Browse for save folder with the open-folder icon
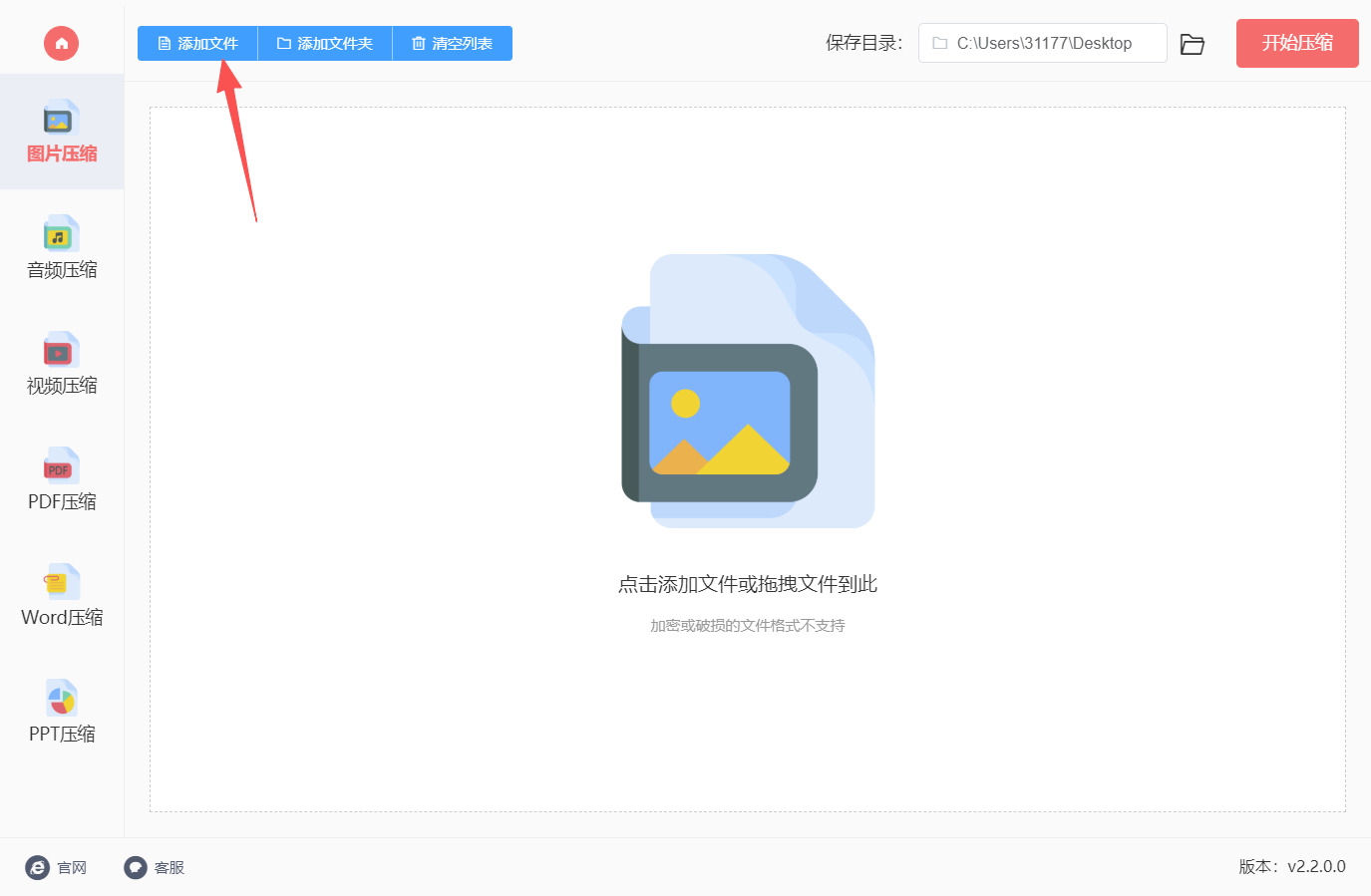 1192,44
